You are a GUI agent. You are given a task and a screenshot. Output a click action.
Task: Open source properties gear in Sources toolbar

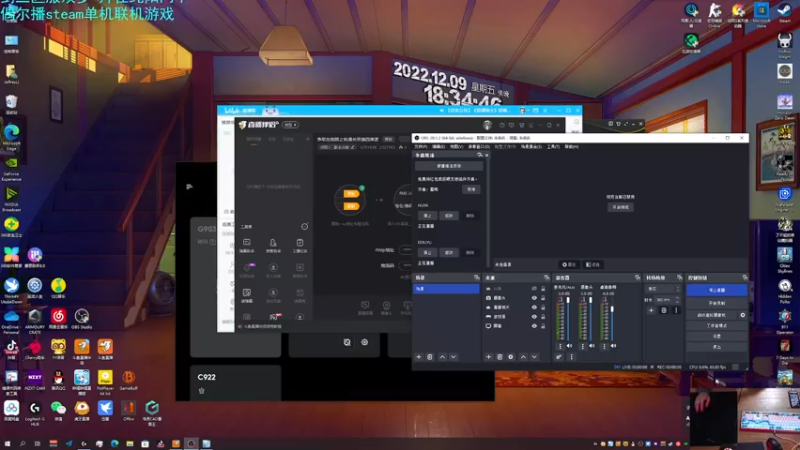511,357
